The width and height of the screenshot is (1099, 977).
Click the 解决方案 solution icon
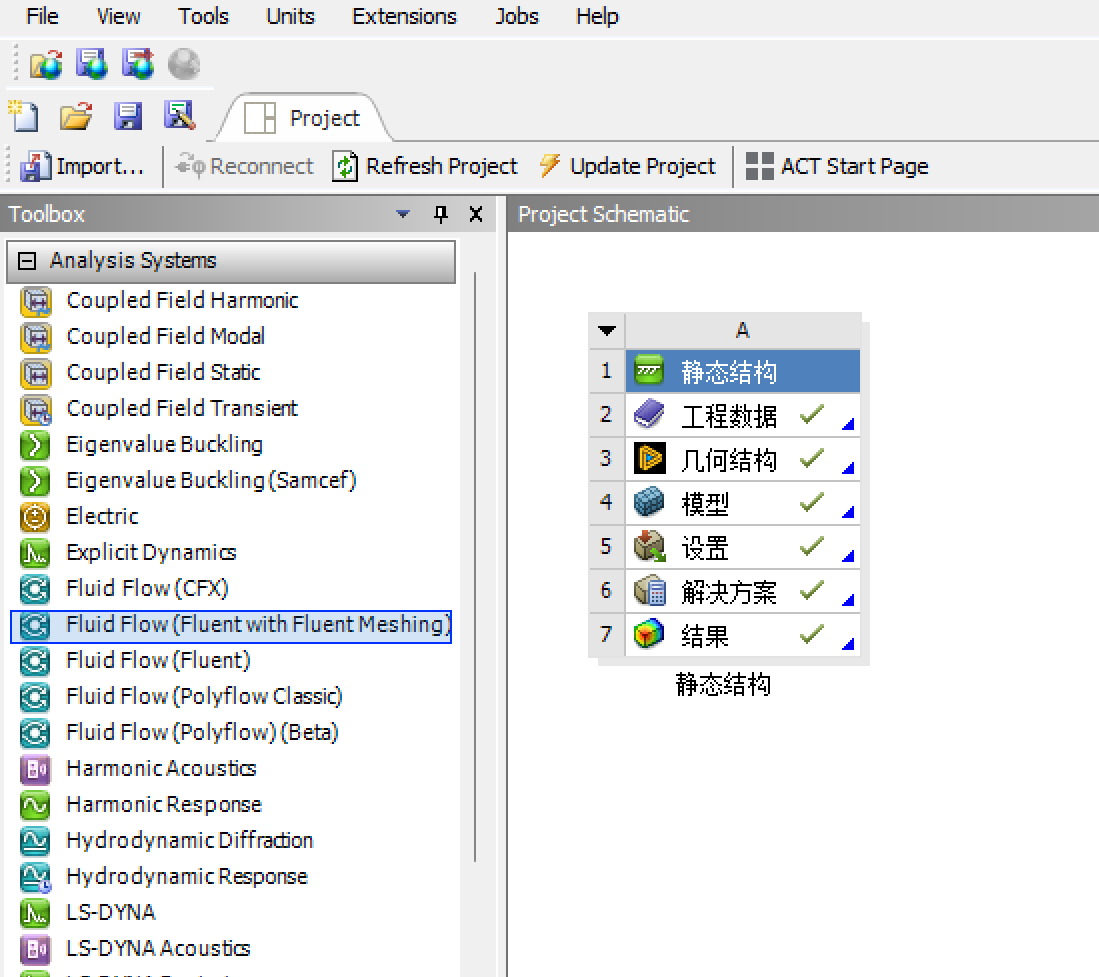click(x=649, y=590)
